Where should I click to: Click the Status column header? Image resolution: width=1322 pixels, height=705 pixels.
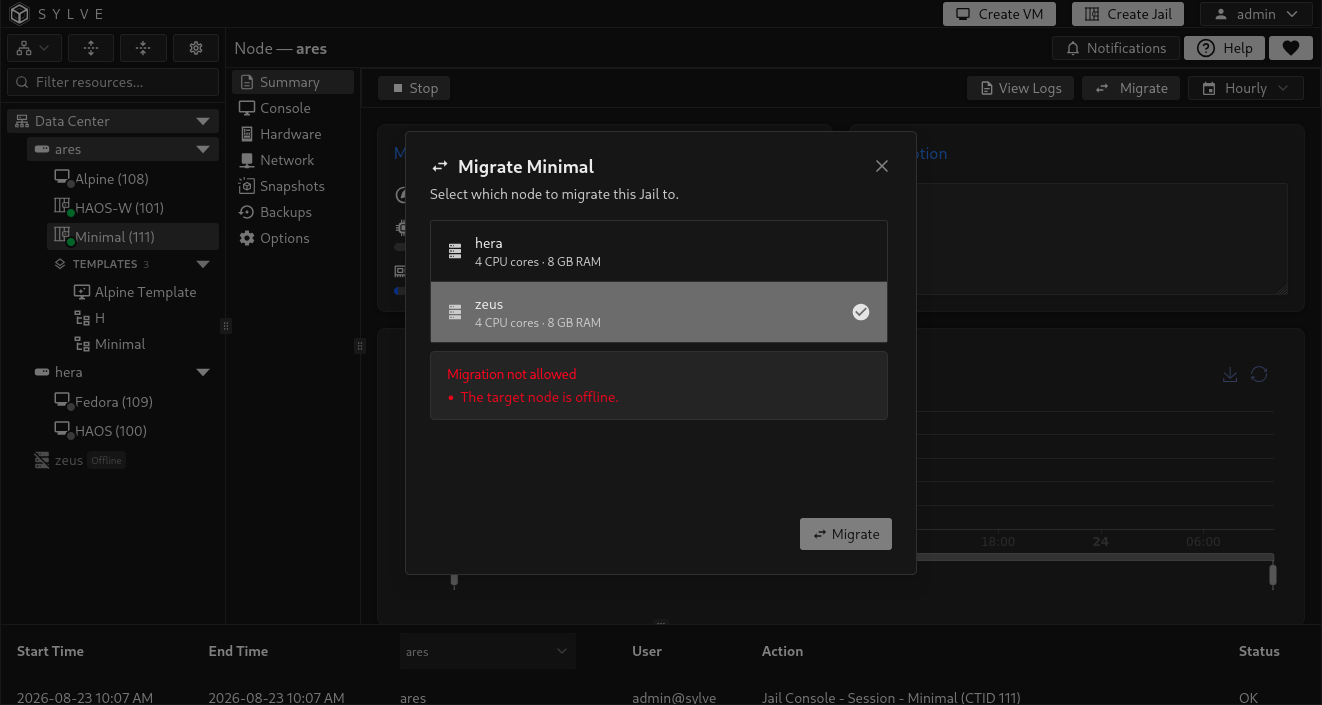[x=1259, y=651]
